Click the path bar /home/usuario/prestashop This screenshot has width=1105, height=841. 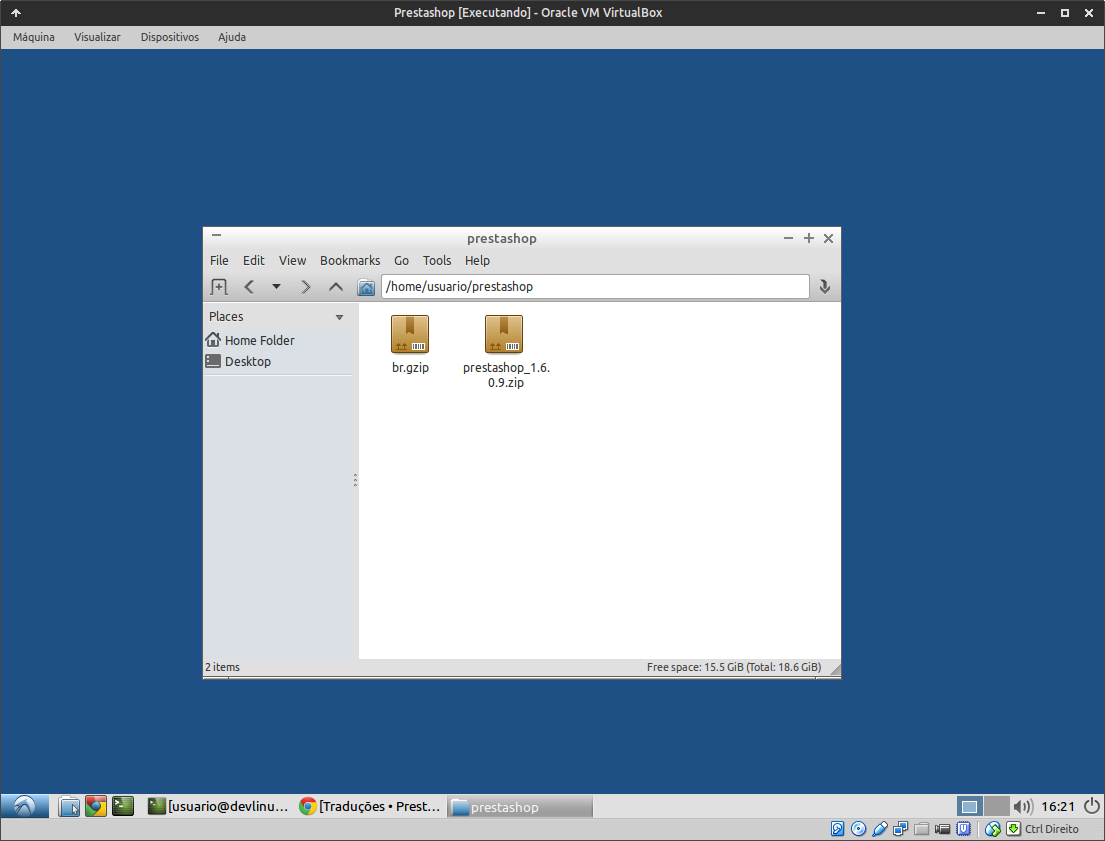pyautogui.click(x=595, y=286)
